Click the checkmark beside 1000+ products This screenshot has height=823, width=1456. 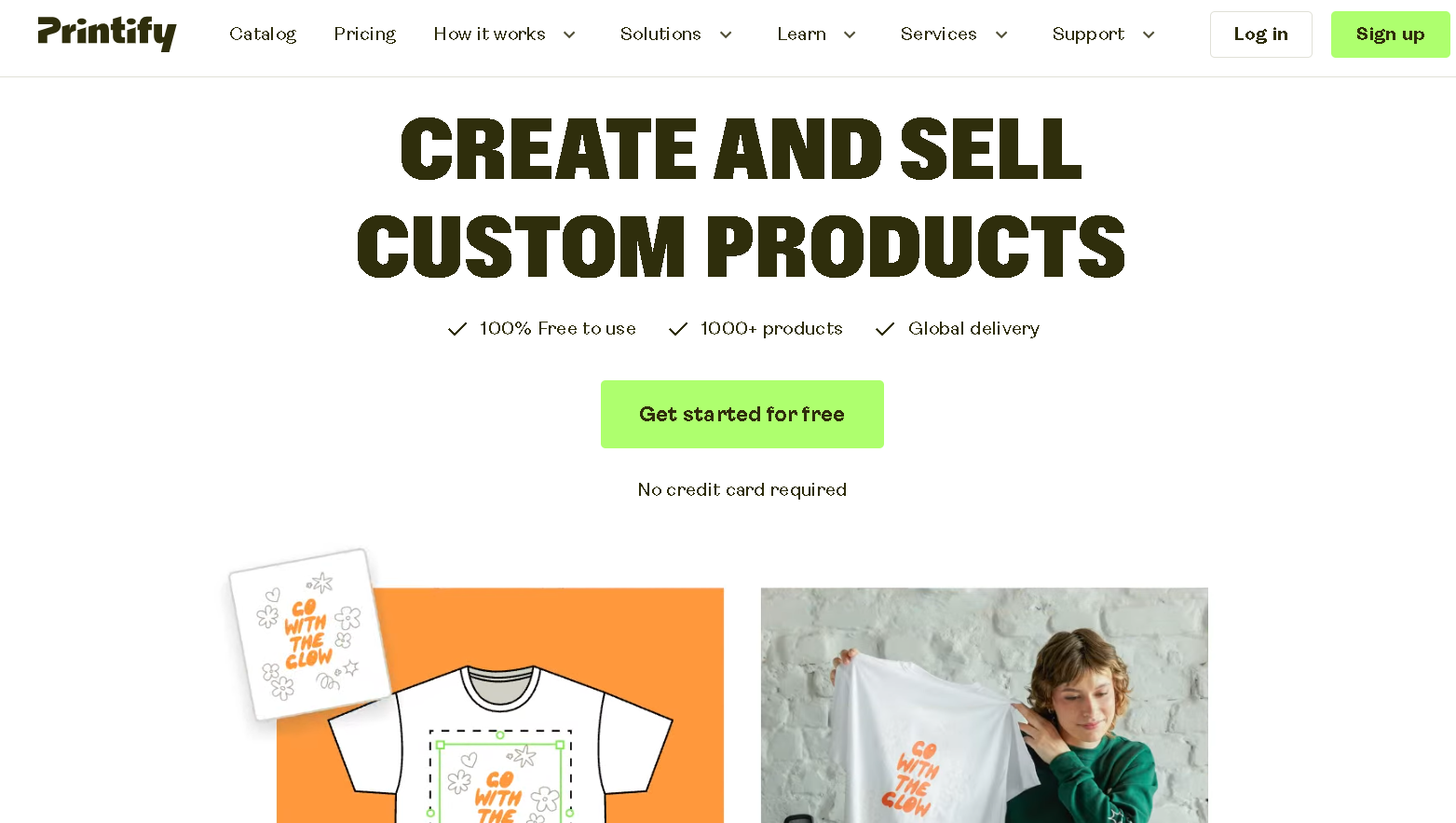678,329
